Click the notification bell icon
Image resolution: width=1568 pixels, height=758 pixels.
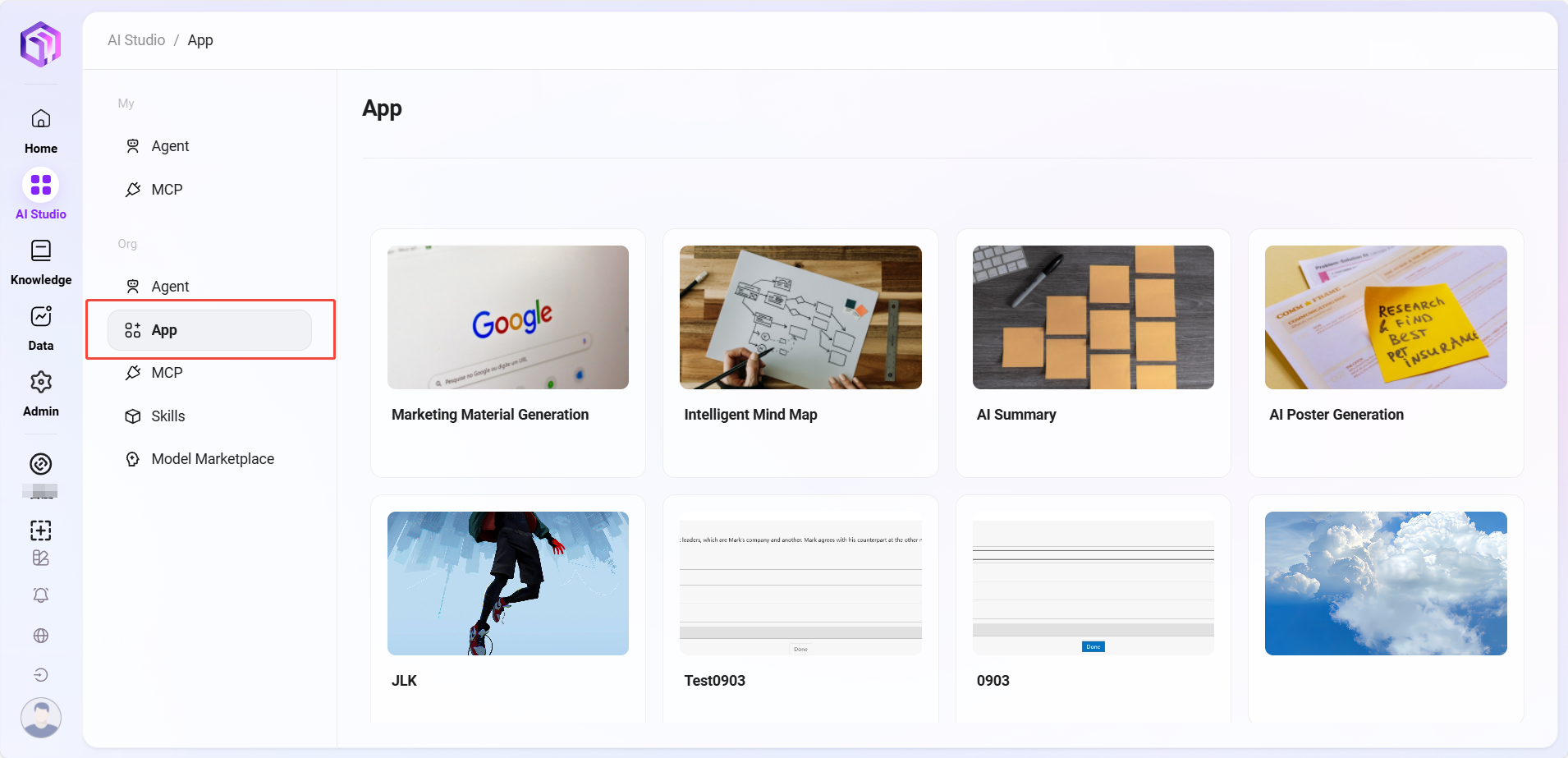click(41, 595)
